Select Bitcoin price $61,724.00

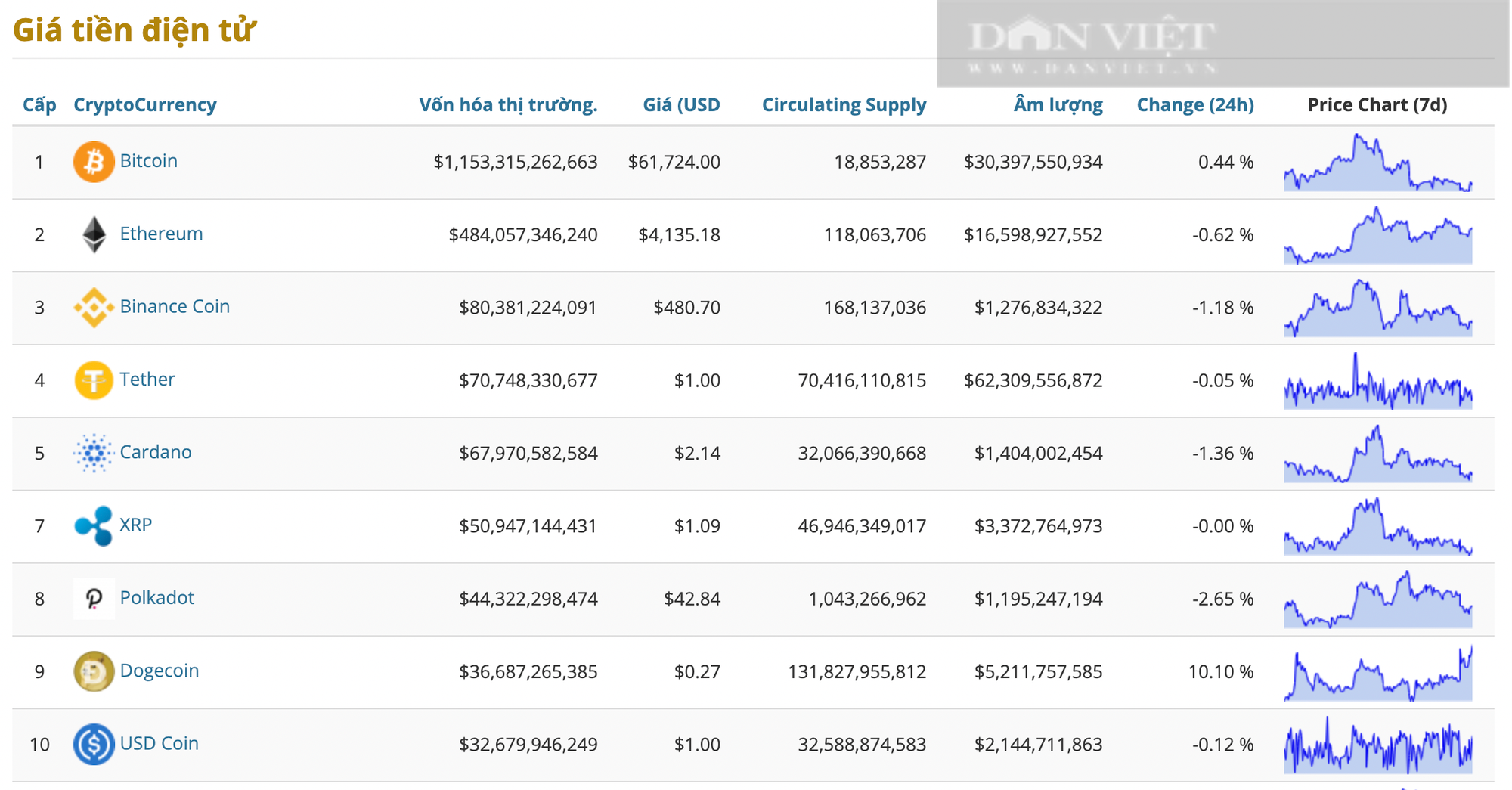click(674, 163)
